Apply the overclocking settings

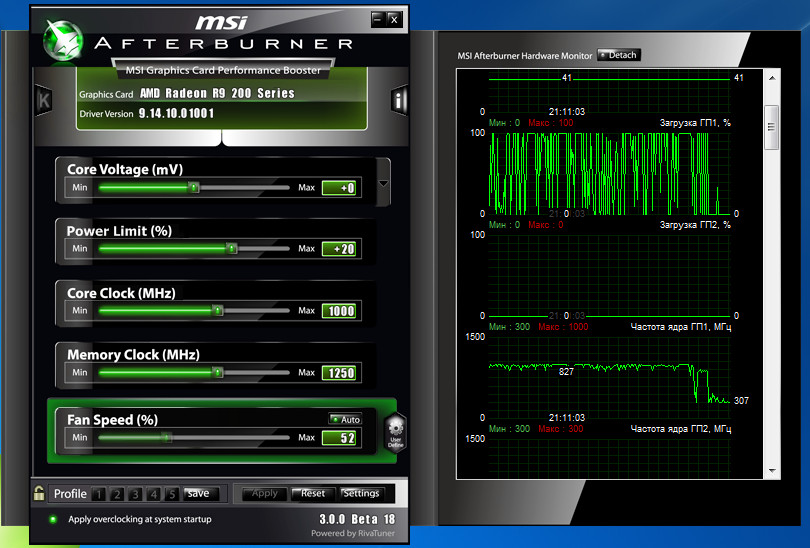(x=265, y=494)
